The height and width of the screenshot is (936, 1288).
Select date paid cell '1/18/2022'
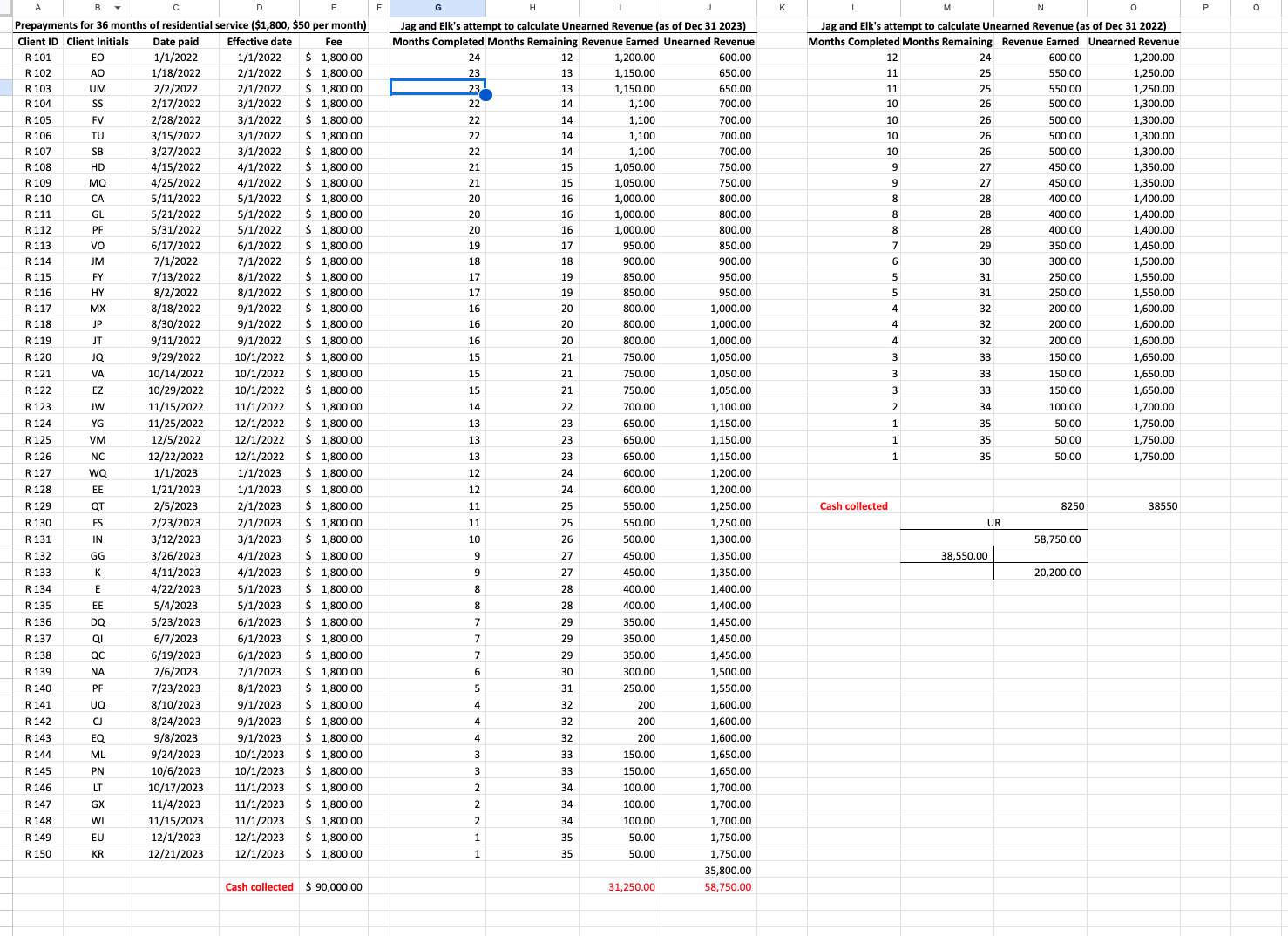click(x=176, y=72)
